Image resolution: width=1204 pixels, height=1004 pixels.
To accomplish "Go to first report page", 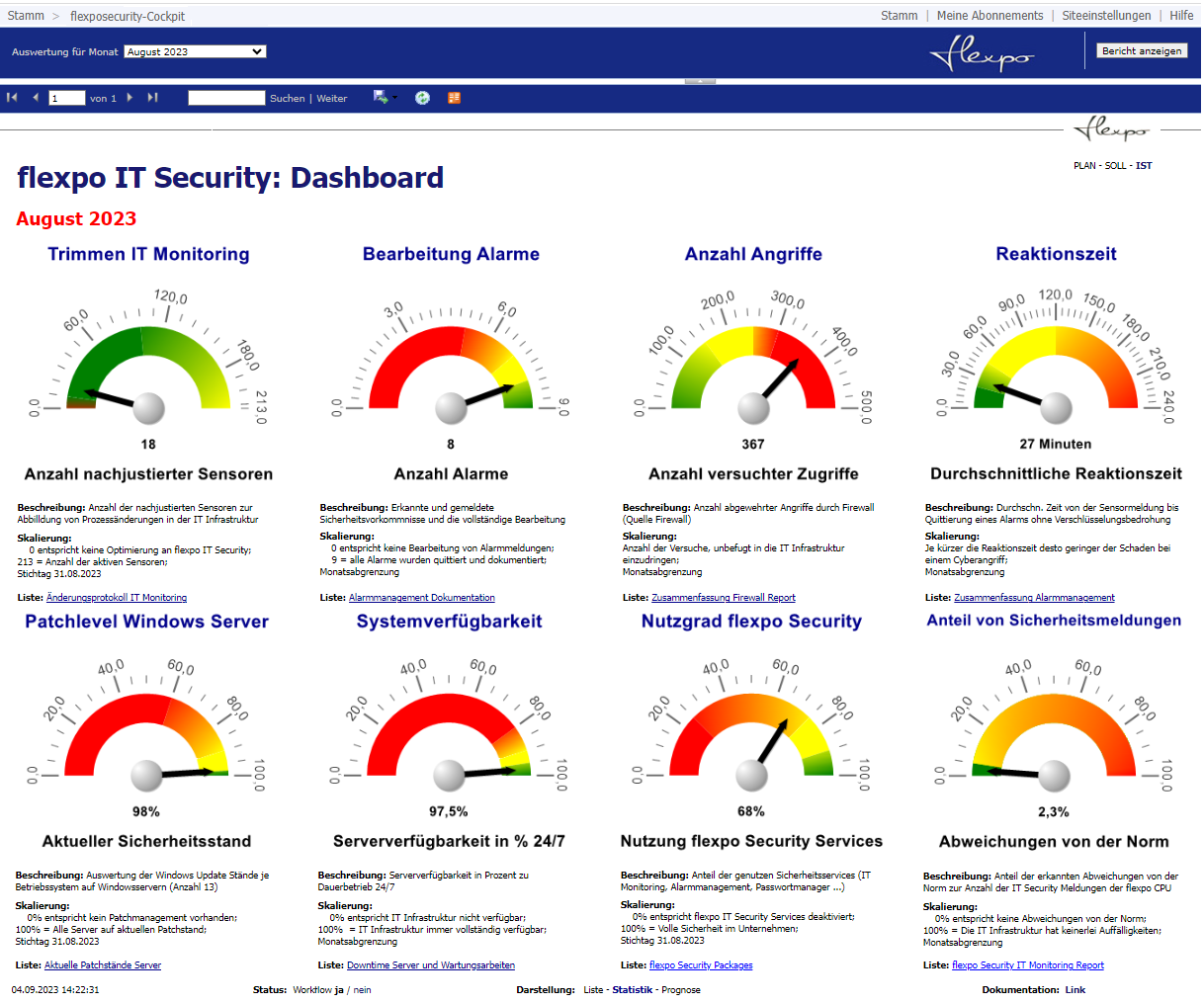I will tap(12, 98).
